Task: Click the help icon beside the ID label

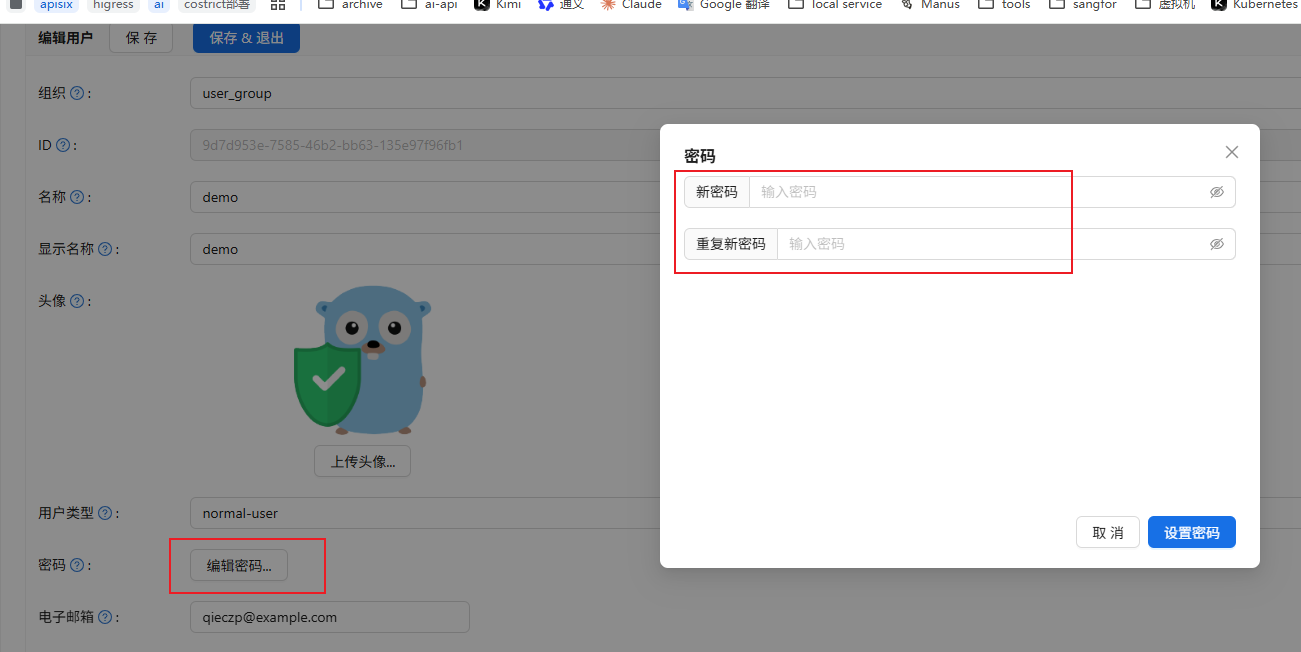Action: coord(63,145)
